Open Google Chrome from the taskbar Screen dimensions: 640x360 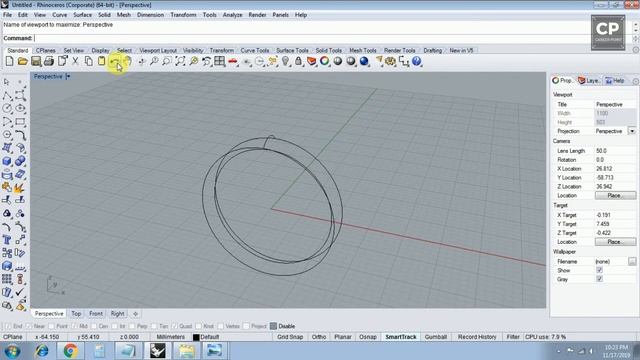click(70, 351)
